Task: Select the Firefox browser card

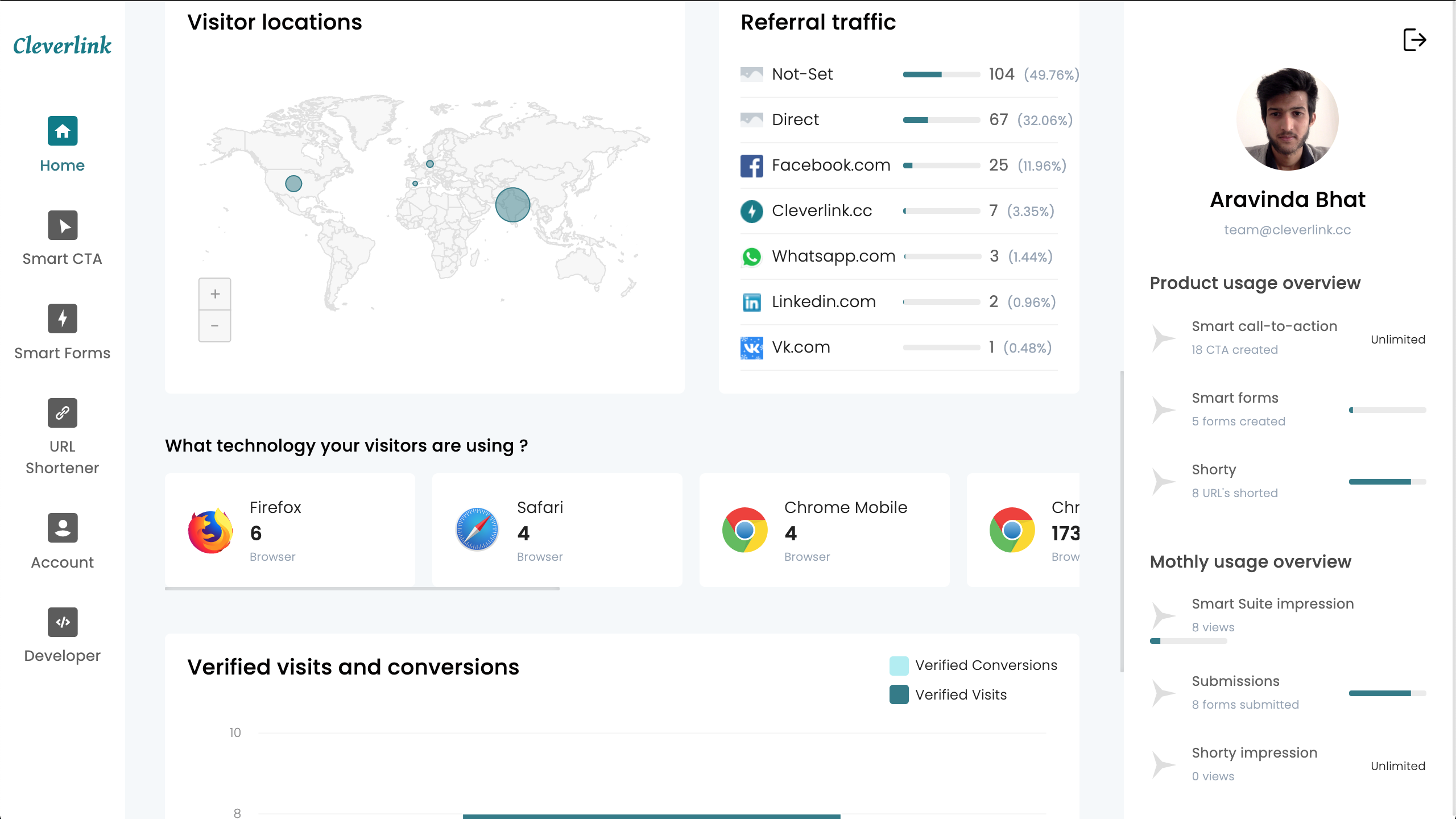Action: pos(289,530)
